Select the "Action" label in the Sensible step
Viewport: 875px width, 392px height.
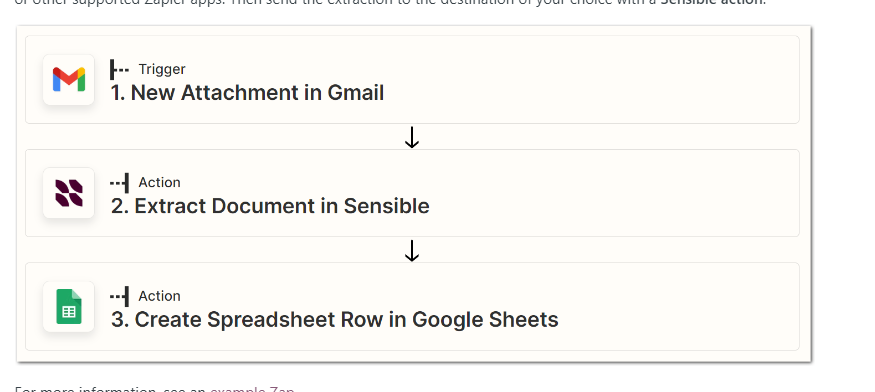point(160,183)
